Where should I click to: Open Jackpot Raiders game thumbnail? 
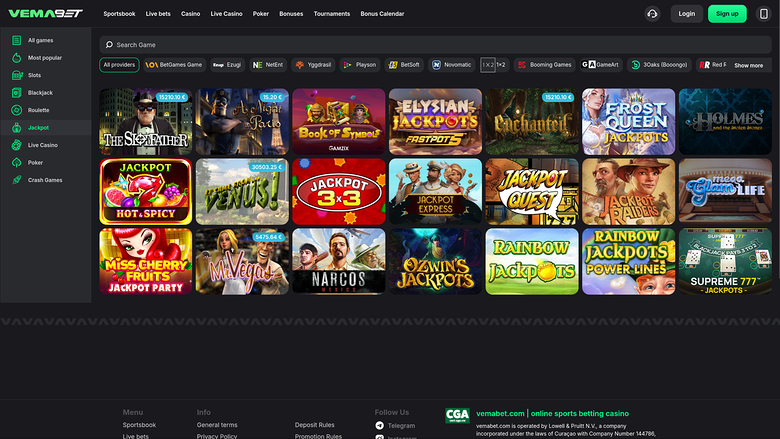[x=629, y=191]
